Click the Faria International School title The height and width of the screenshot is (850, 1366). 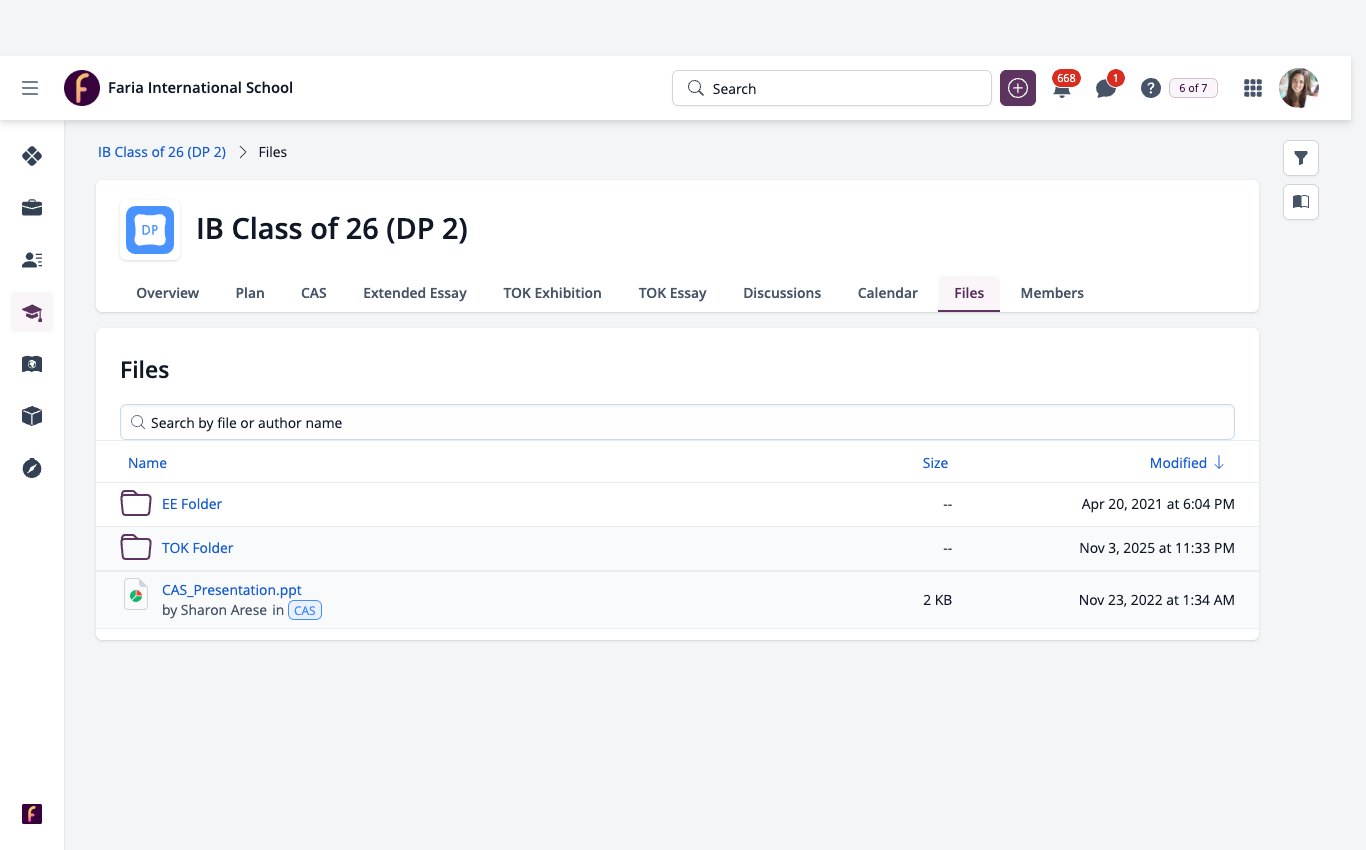(200, 88)
